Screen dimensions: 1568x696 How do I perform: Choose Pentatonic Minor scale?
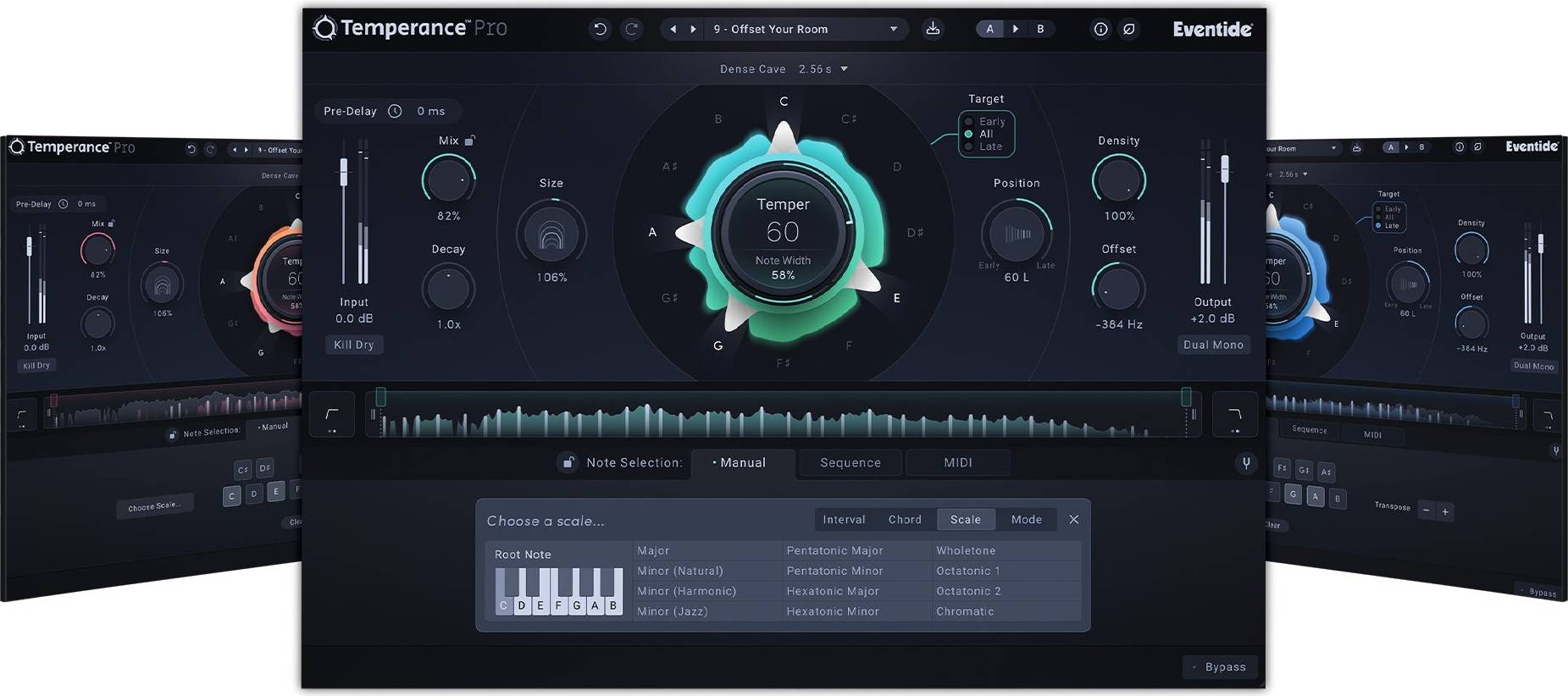pyautogui.click(x=834, y=571)
